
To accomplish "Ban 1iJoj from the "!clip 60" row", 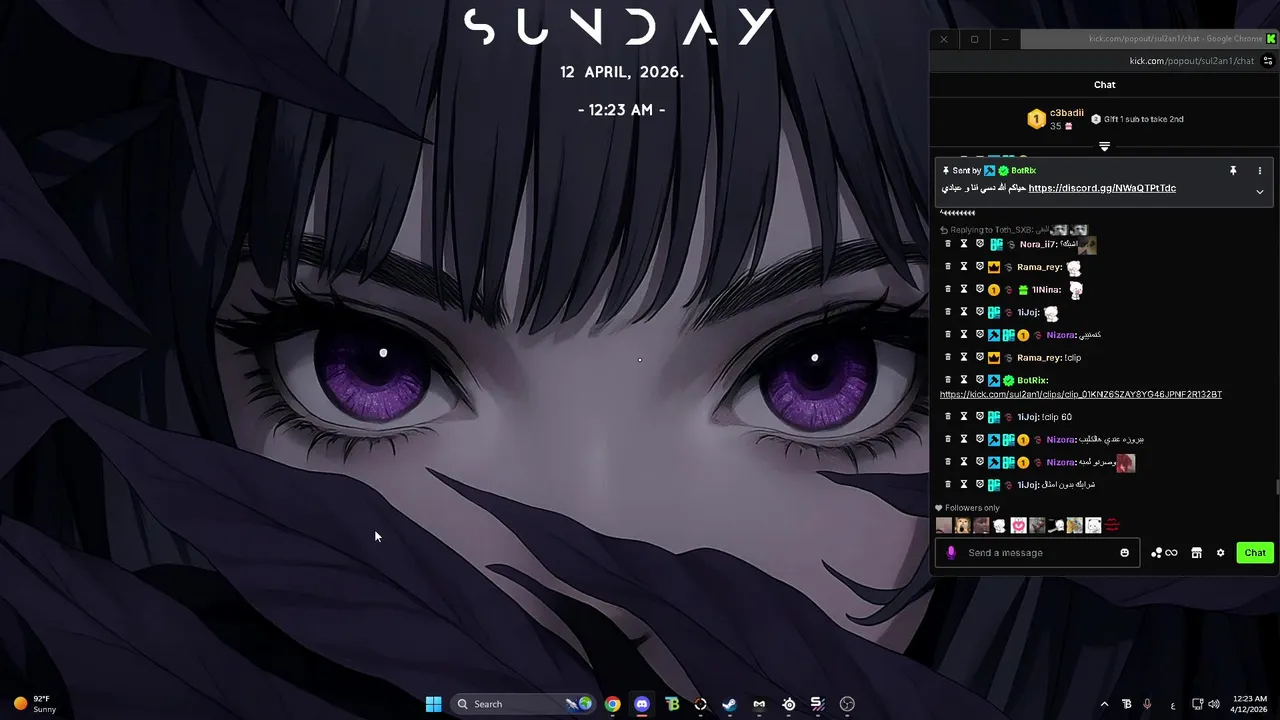I will point(980,416).
